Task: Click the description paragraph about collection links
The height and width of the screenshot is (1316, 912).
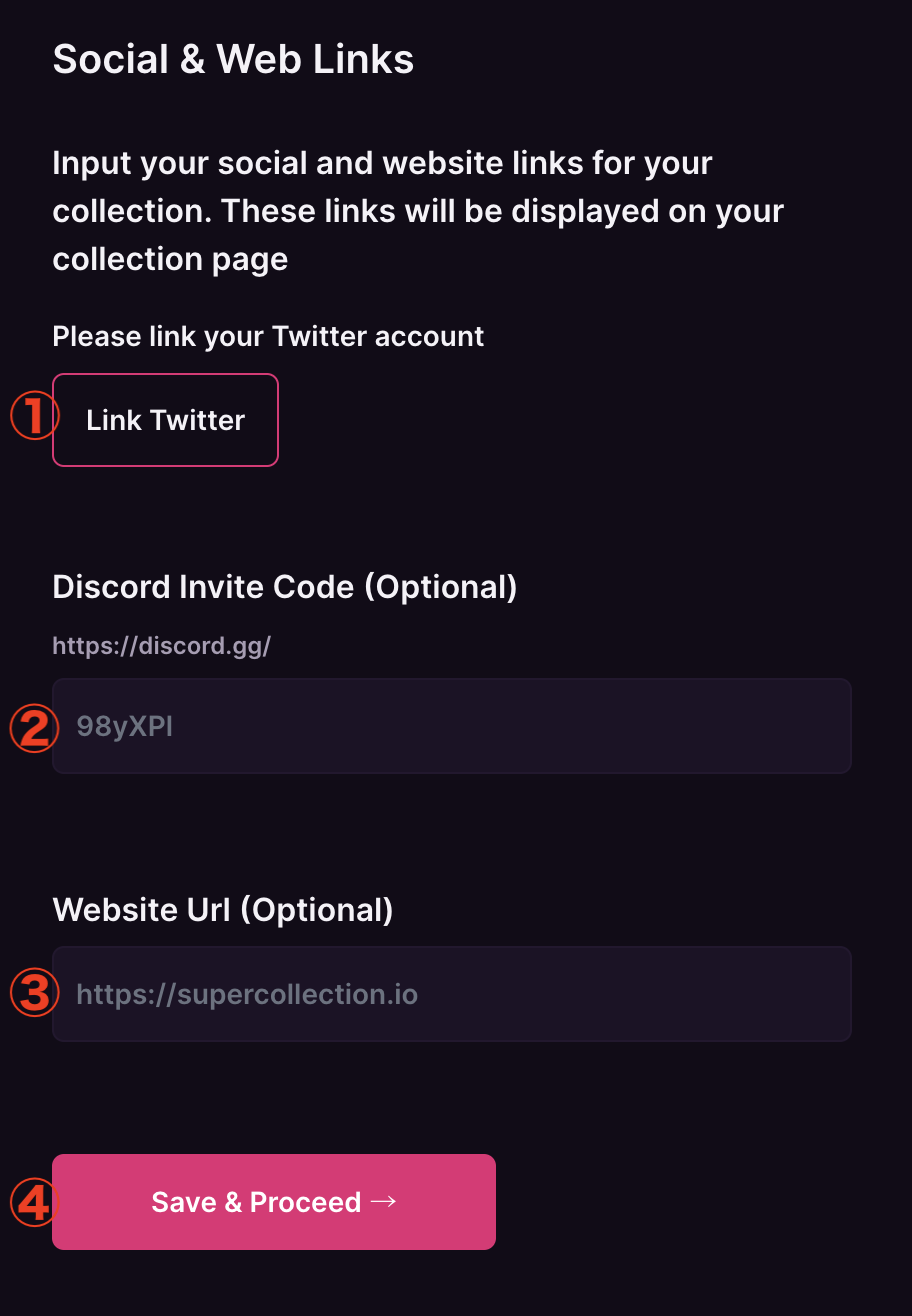Action: pos(418,211)
